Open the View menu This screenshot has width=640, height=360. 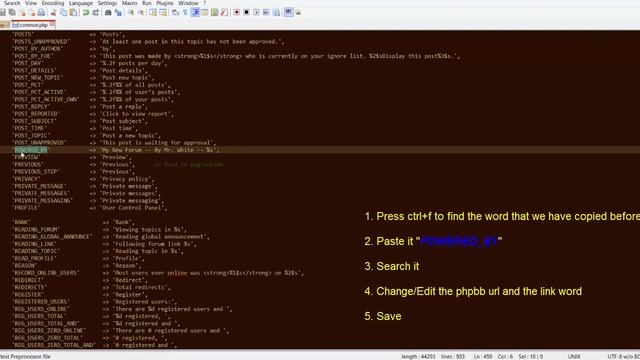click(31, 3)
